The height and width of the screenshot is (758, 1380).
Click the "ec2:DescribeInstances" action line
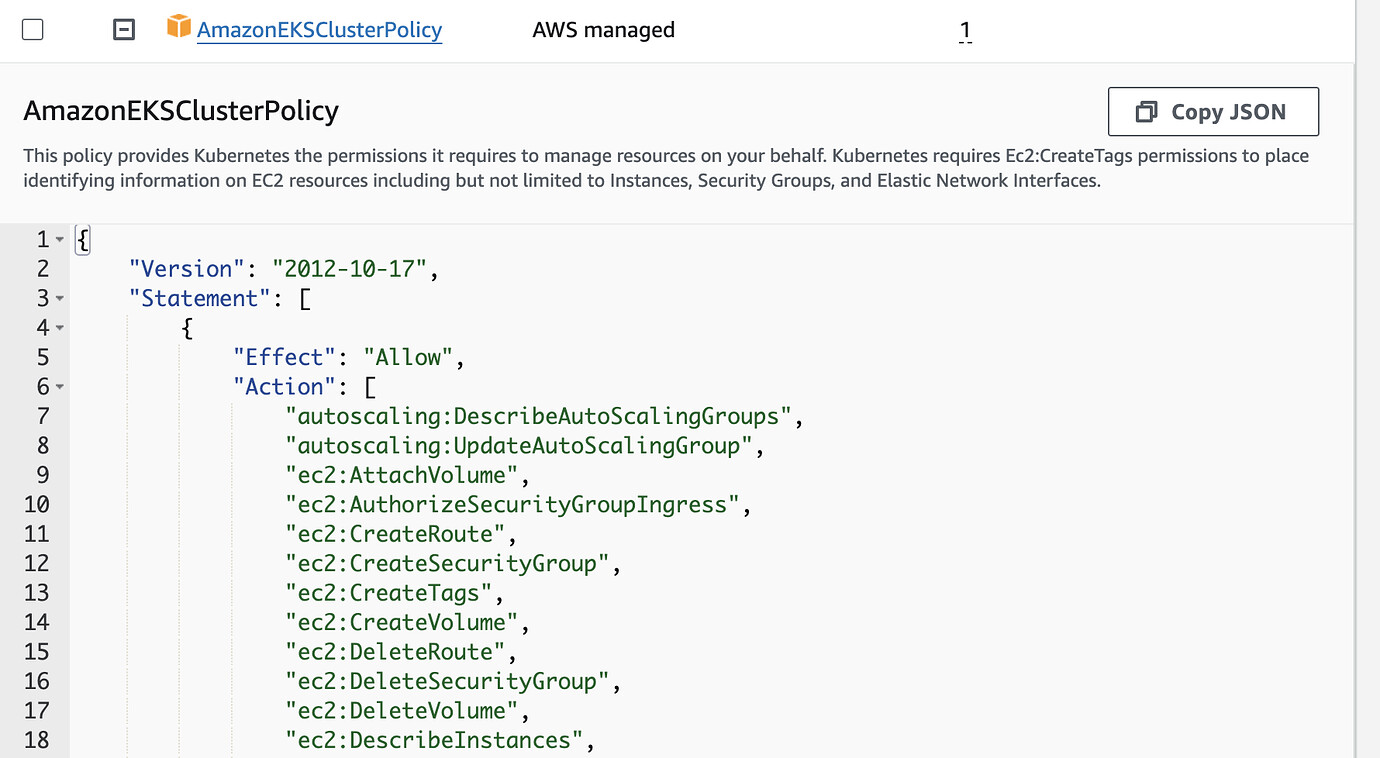point(433,740)
